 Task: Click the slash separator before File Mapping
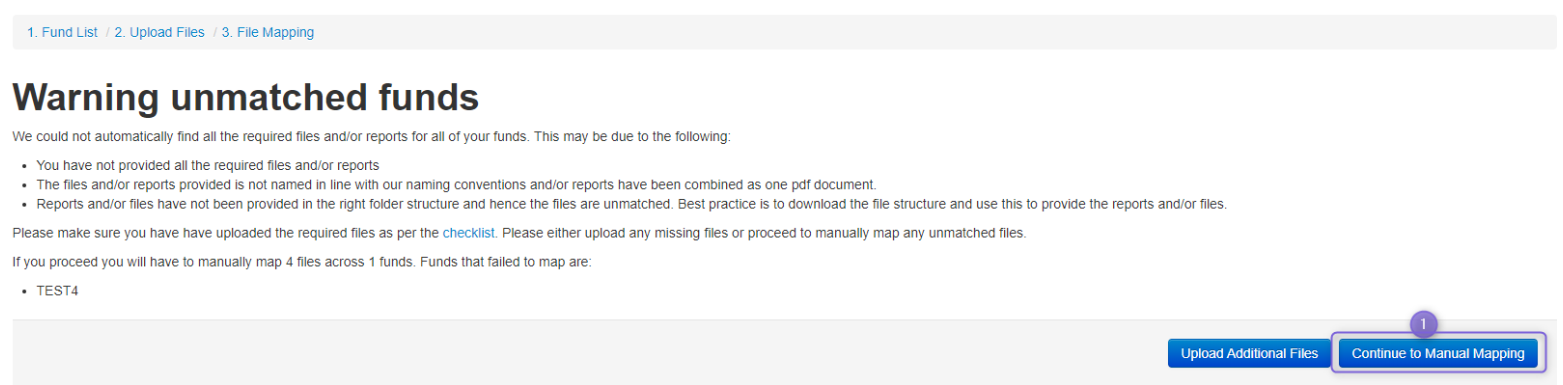point(215,32)
